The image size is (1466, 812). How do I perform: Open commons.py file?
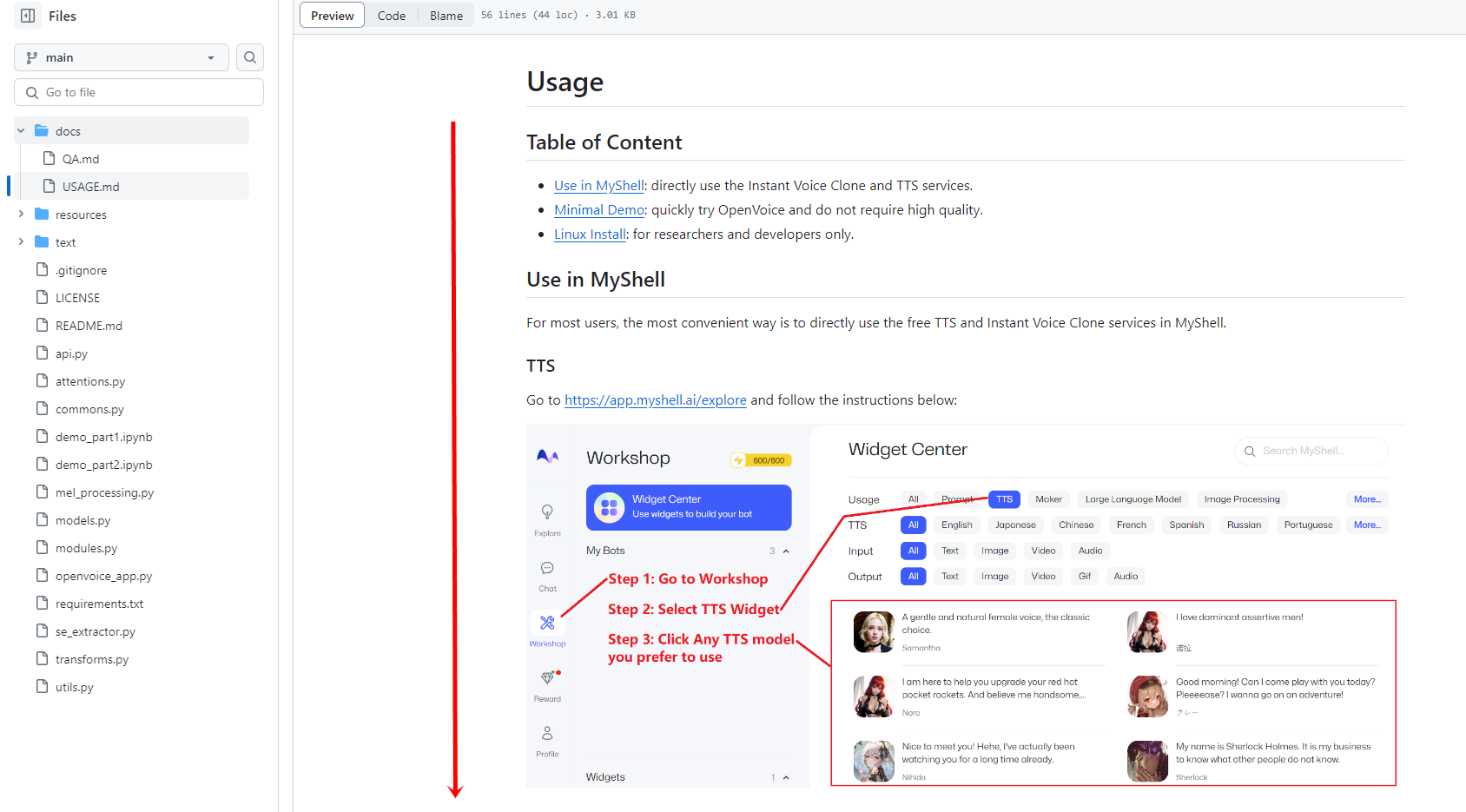click(89, 409)
